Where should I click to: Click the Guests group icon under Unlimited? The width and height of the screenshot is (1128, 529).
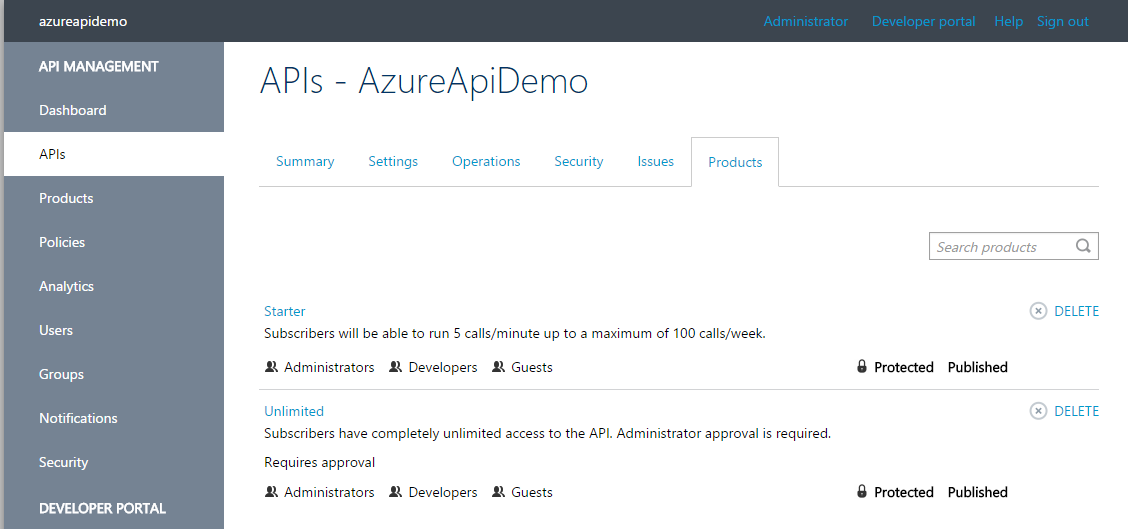pyautogui.click(x=499, y=492)
